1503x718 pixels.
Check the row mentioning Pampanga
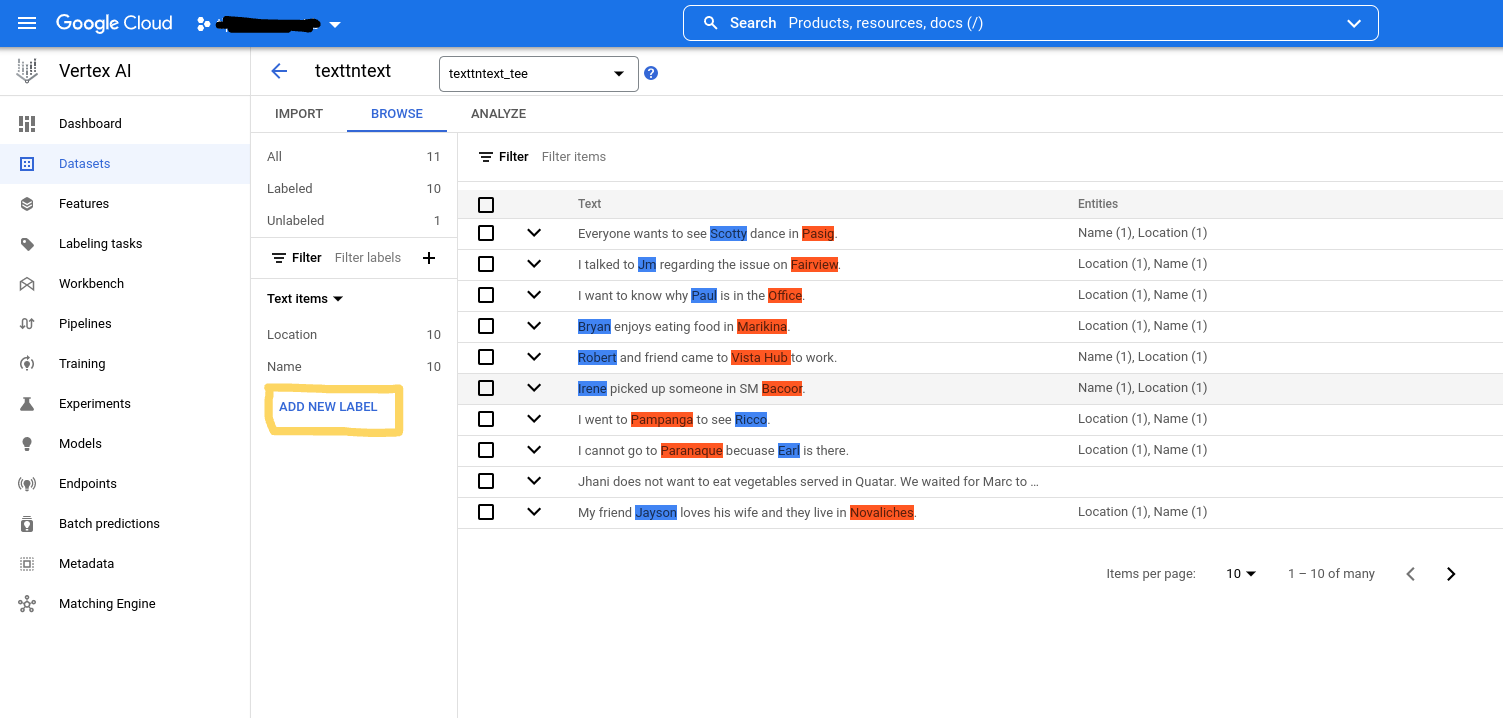point(486,419)
